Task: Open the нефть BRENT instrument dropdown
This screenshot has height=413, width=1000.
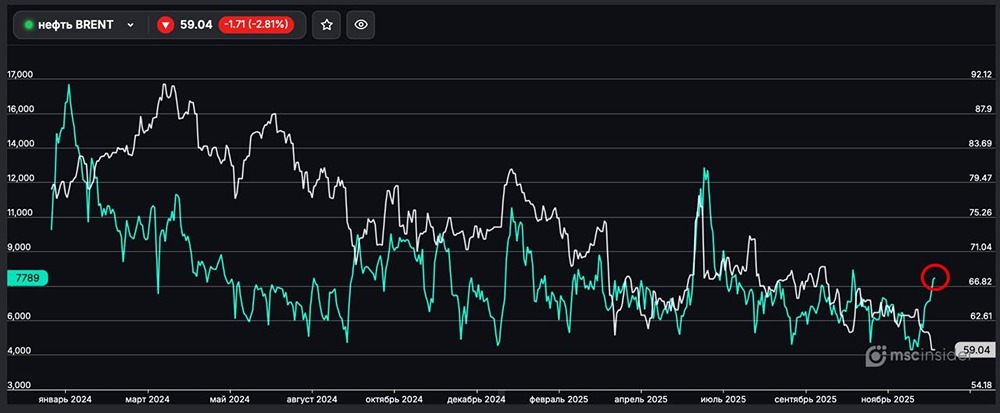Action: [x=130, y=25]
